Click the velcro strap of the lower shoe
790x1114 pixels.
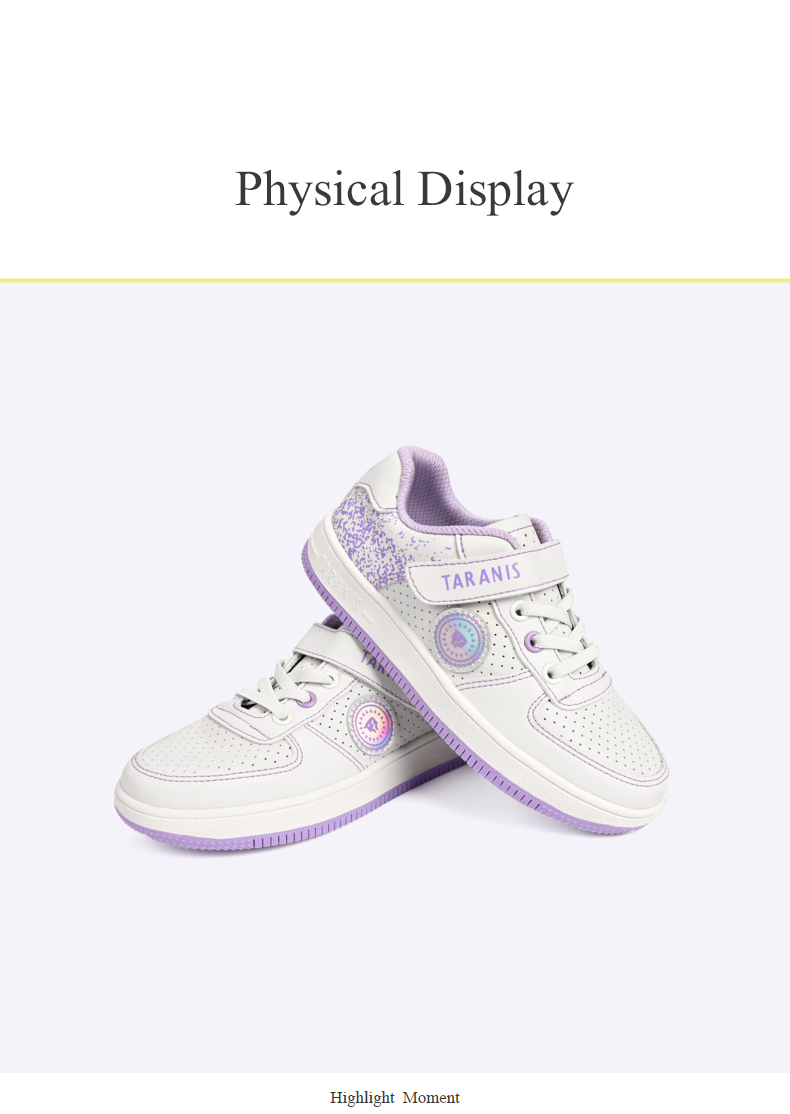pos(328,641)
